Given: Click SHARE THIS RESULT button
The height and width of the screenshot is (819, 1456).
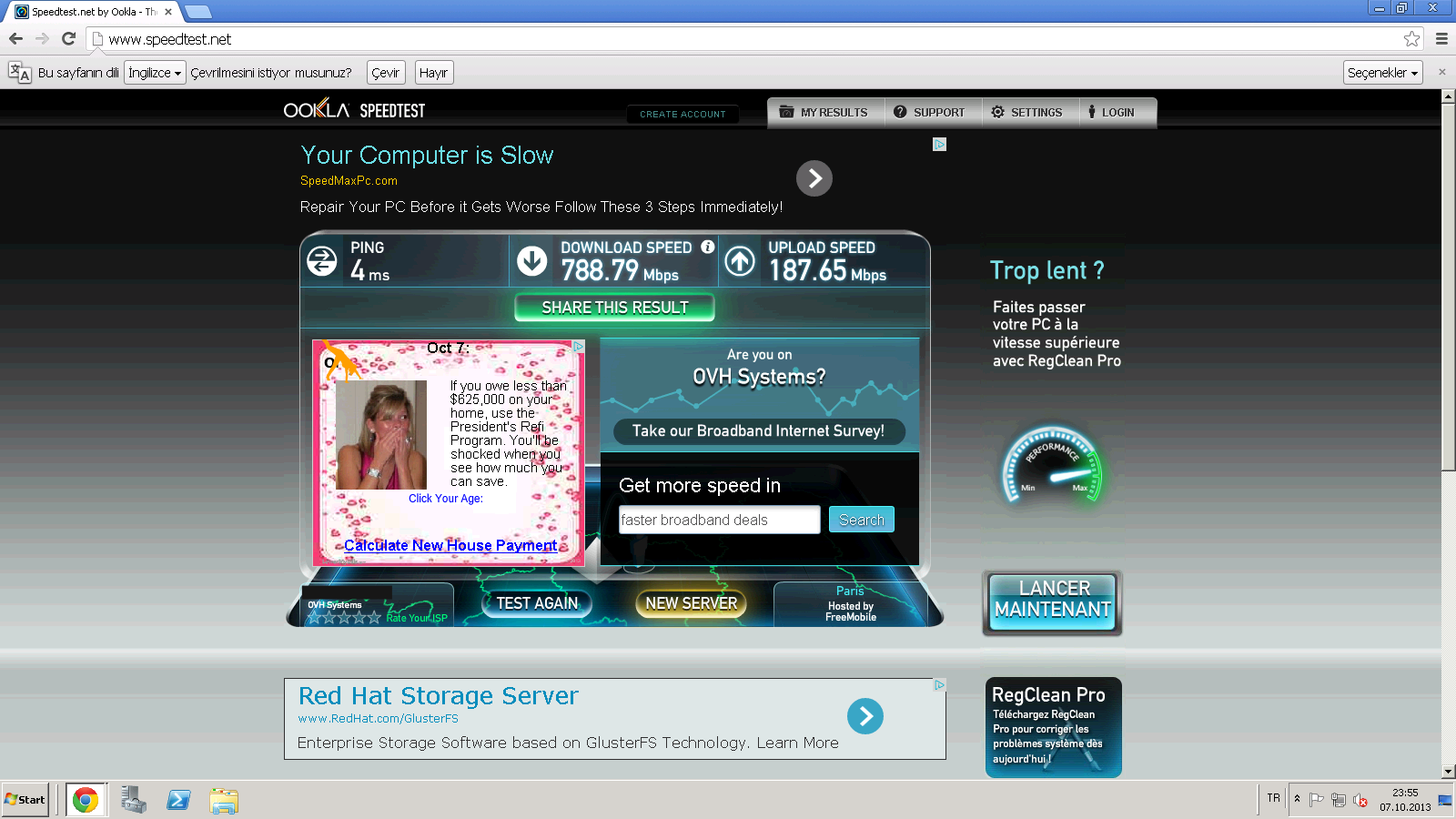Looking at the screenshot, I should tap(614, 308).
